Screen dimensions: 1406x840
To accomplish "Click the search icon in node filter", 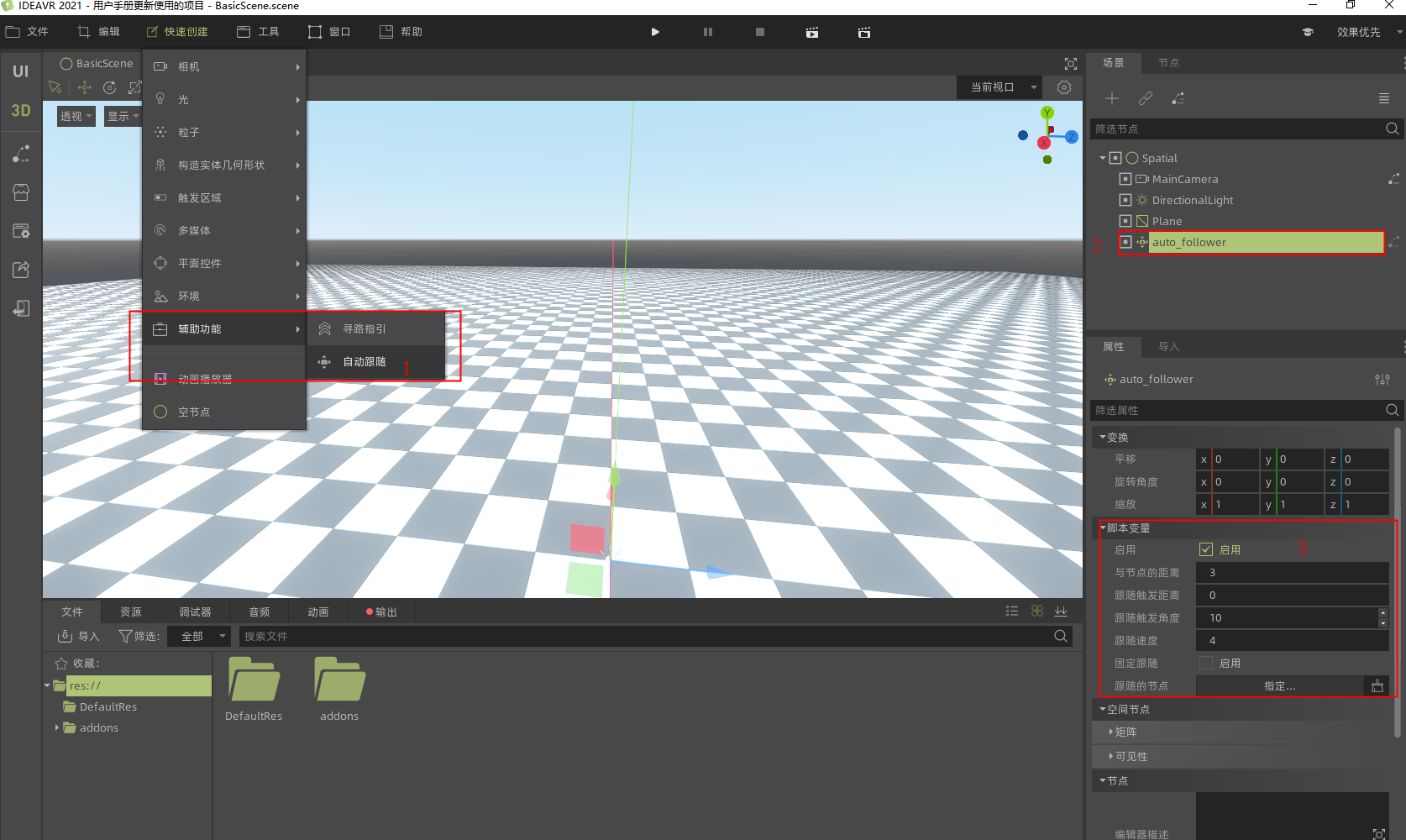I will point(1392,129).
